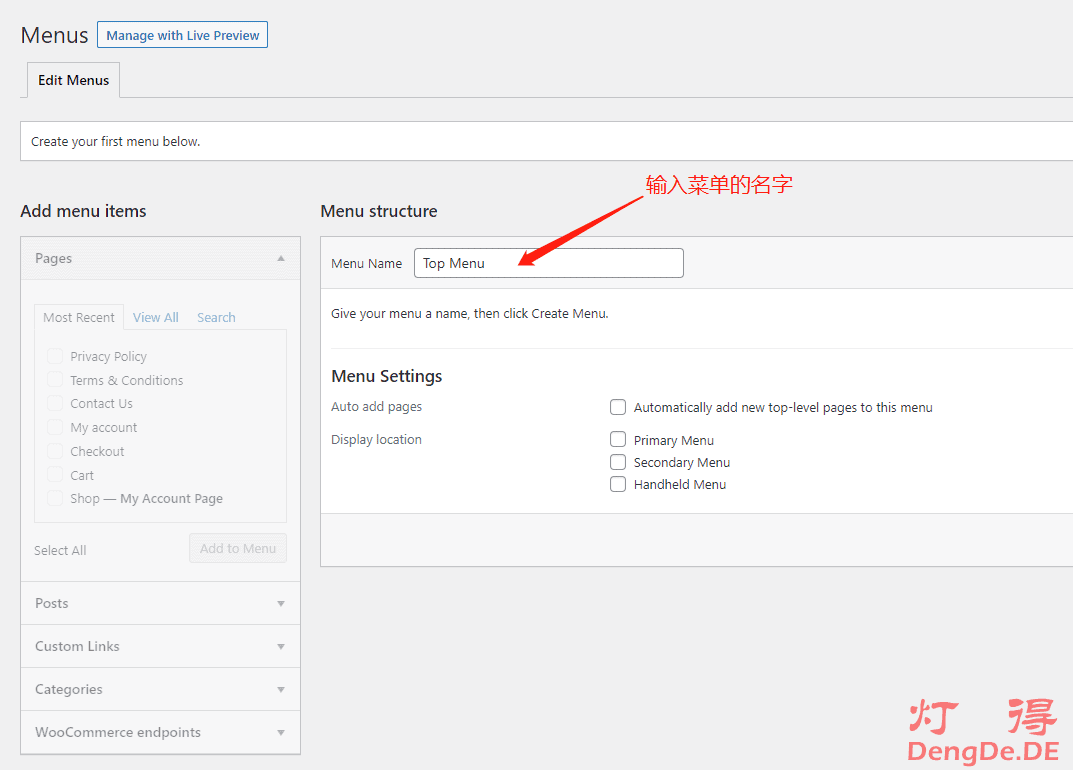Expand the Custom Links section
Screen dimensions: 1073x770
click(x=281, y=647)
